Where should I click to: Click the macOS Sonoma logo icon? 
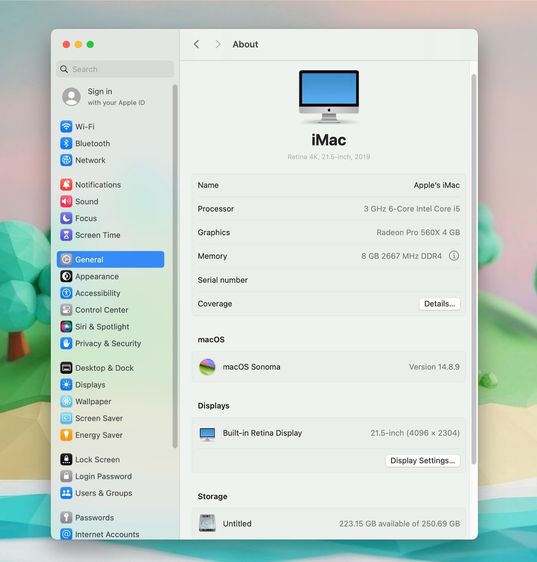tap(207, 367)
